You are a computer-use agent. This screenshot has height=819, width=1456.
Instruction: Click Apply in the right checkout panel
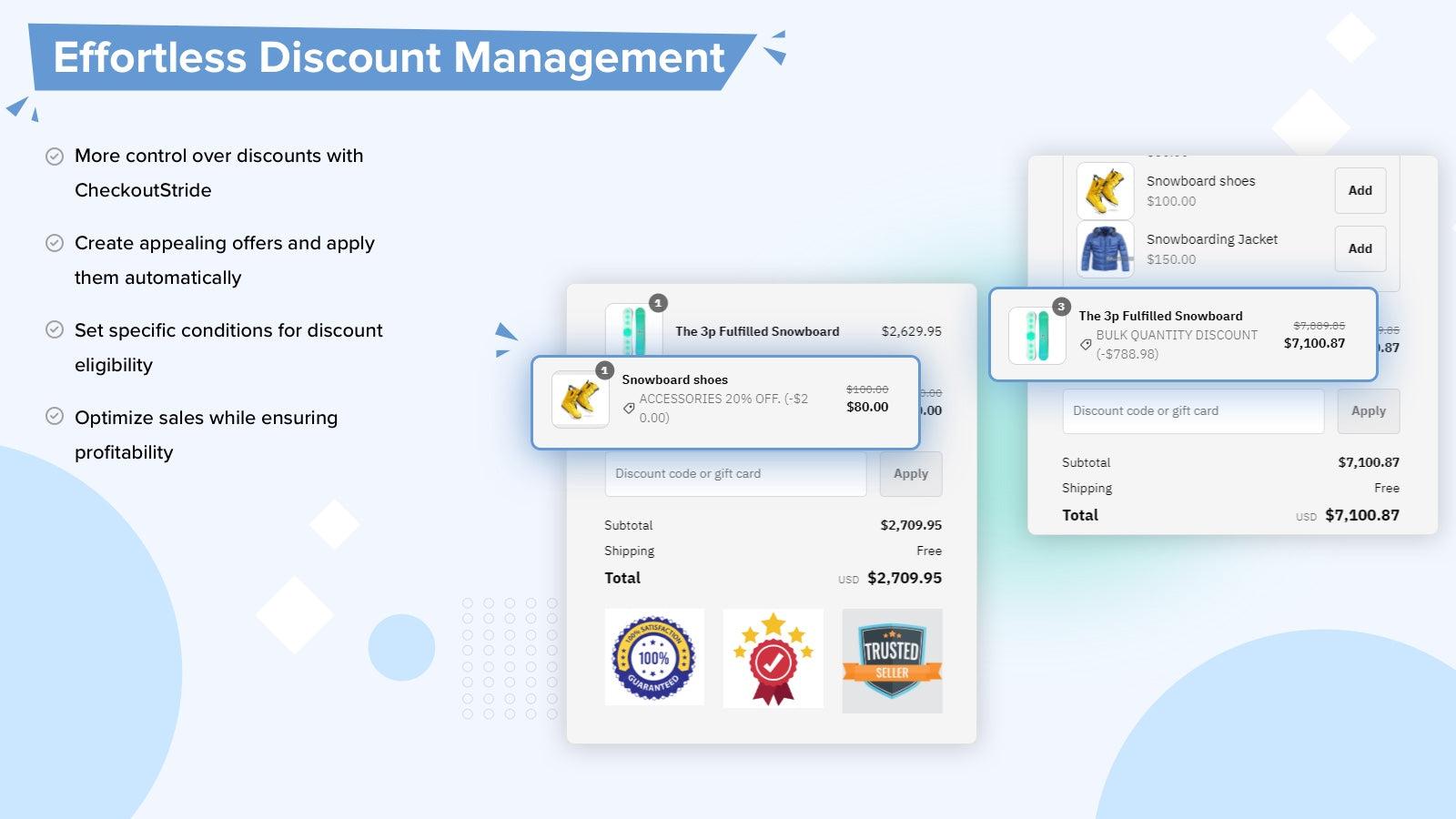click(x=1368, y=410)
